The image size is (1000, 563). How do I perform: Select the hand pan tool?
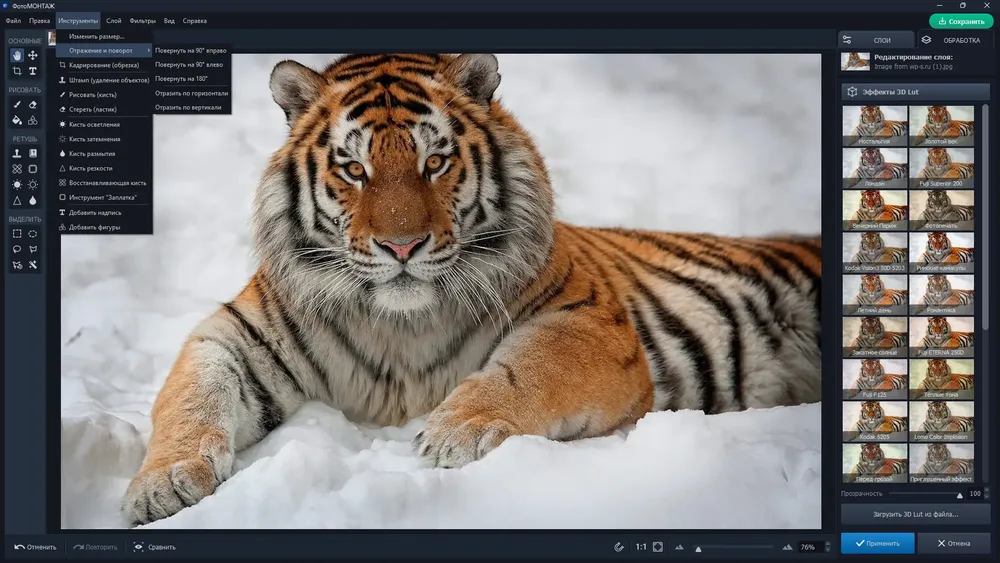pyautogui.click(x=17, y=55)
